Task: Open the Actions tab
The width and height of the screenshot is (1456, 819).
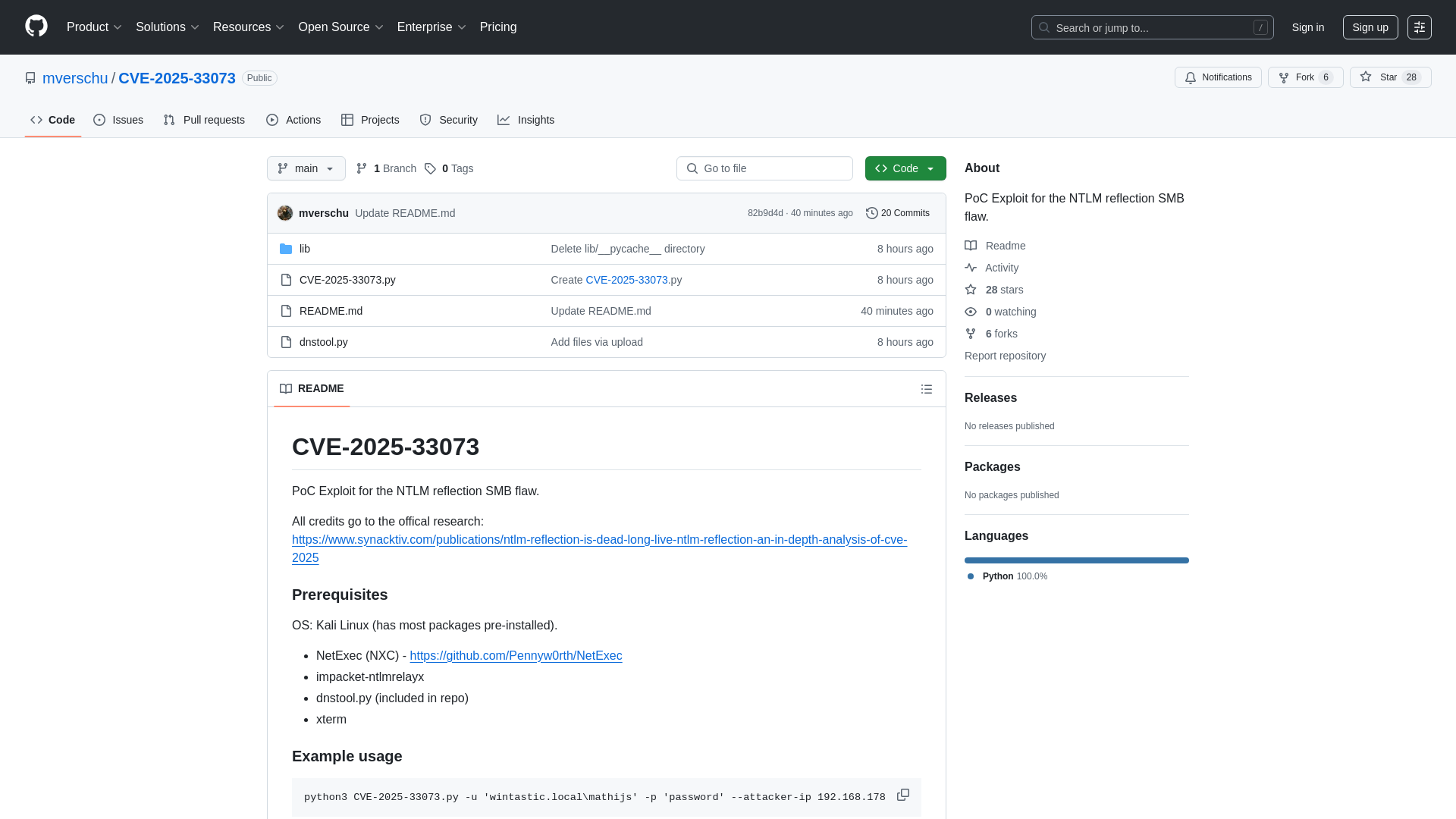Action: 293,120
